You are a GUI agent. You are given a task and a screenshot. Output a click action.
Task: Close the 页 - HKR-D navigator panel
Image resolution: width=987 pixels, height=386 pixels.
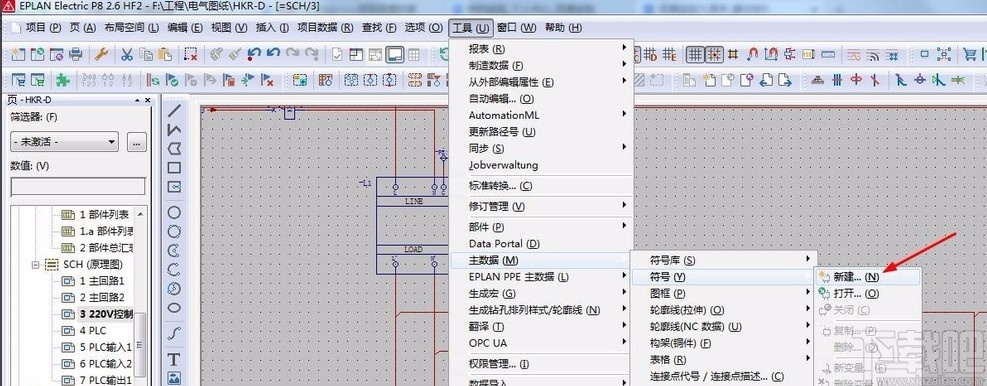click(148, 101)
